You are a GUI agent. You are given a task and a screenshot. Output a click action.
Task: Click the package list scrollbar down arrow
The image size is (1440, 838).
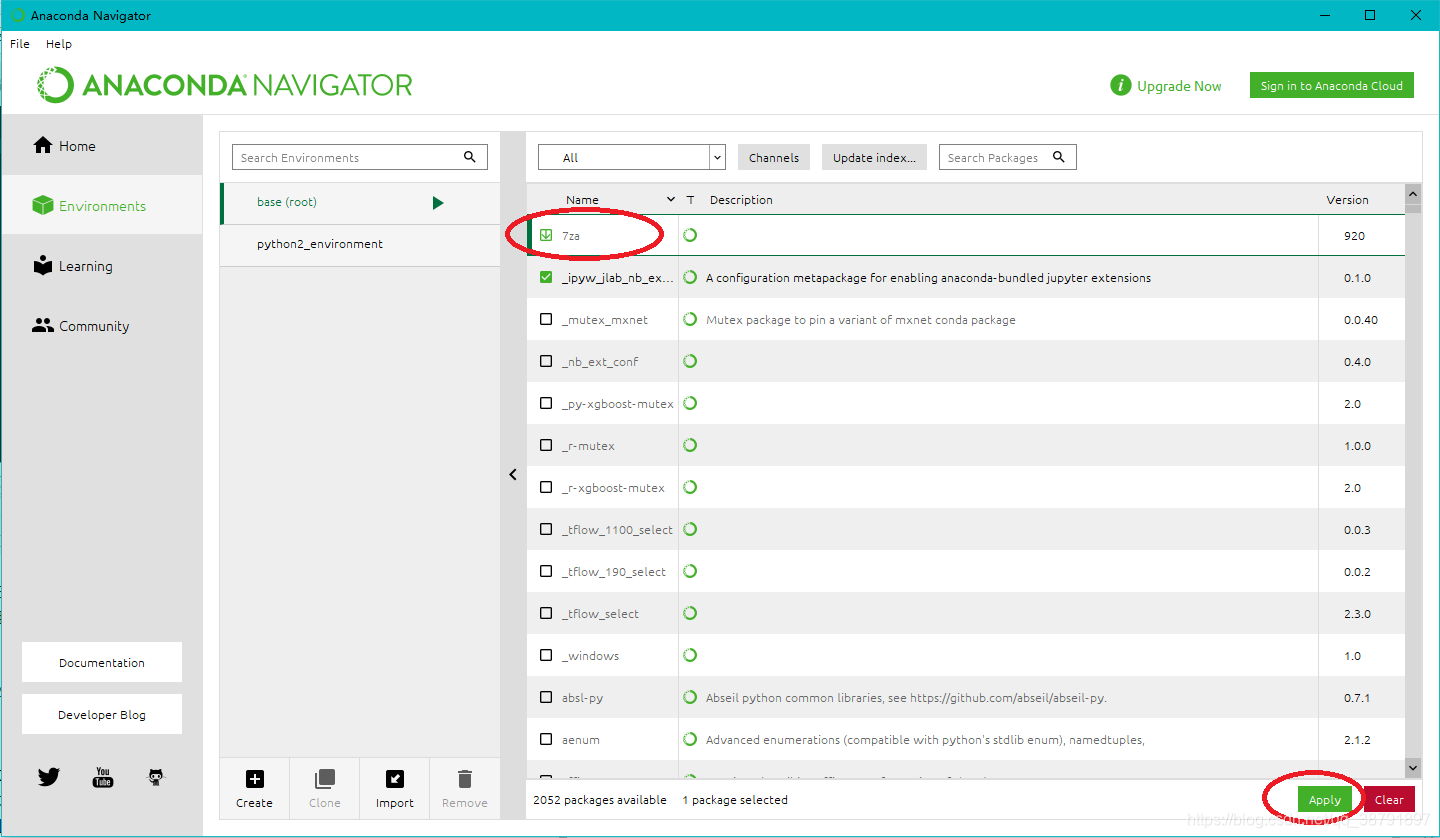[x=1413, y=768]
